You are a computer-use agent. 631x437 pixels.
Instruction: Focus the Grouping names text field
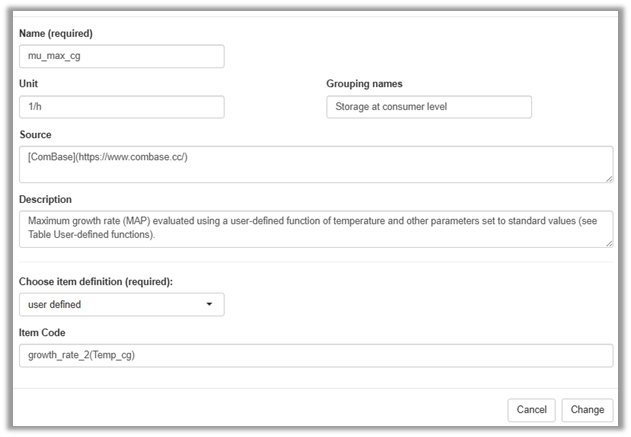pyautogui.click(x=428, y=106)
